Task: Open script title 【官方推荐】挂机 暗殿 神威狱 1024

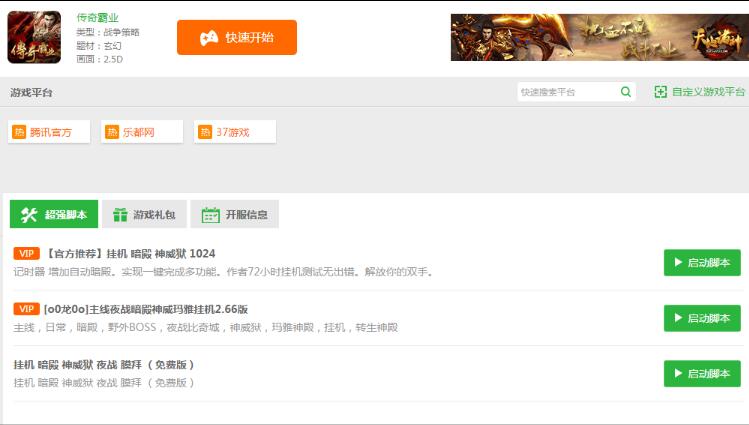Action: [129, 254]
